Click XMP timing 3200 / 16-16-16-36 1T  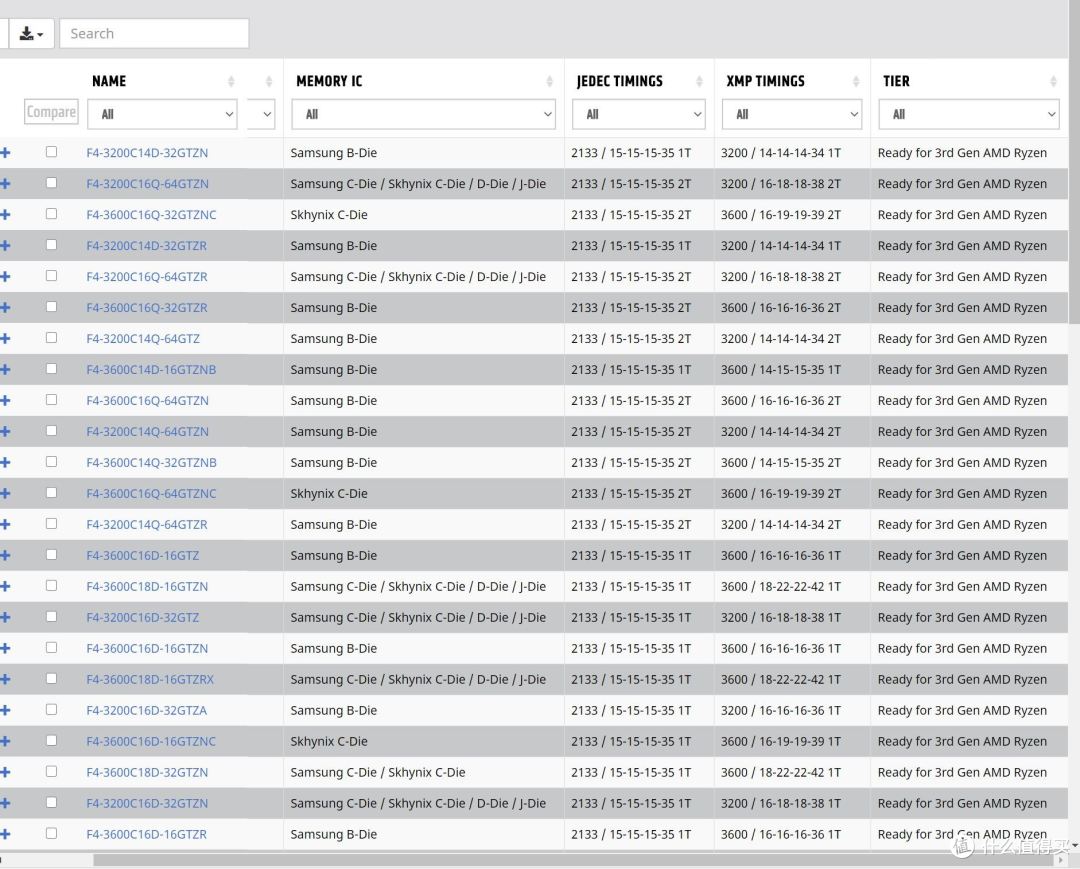[781, 711]
